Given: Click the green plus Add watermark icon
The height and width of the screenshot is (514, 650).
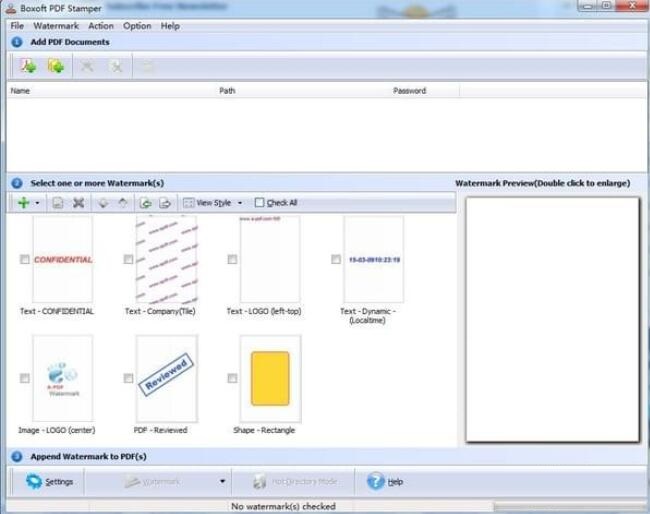Looking at the screenshot, I should coord(24,203).
